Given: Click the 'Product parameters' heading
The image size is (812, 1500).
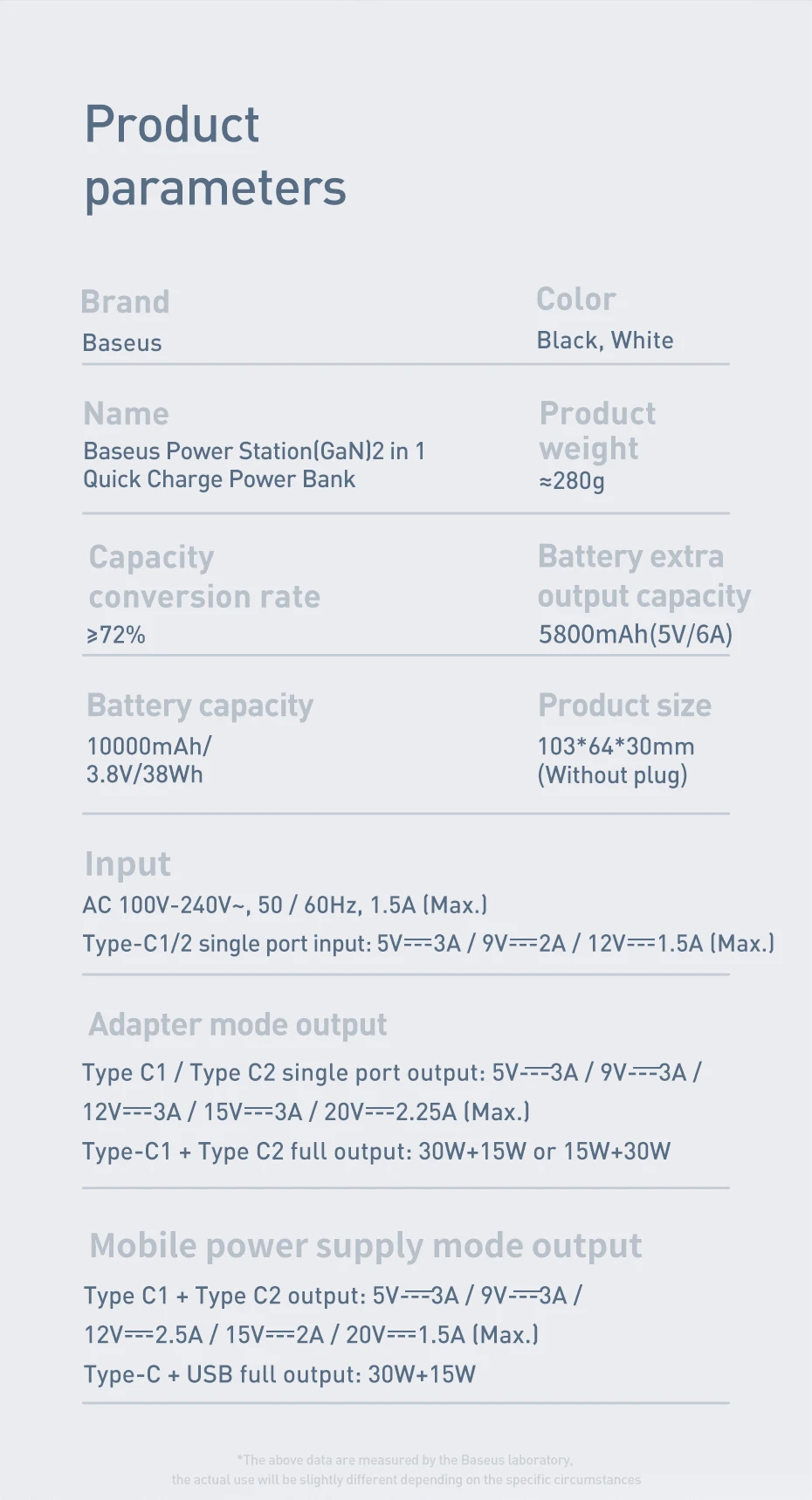Looking at the screenshot, I should pos(215,155).
